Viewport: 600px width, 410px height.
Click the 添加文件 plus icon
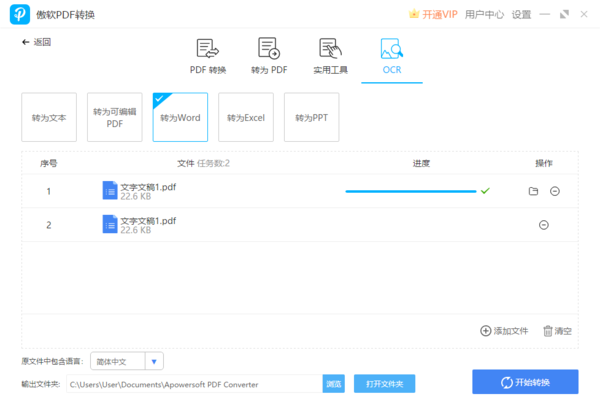pos(486,331)
